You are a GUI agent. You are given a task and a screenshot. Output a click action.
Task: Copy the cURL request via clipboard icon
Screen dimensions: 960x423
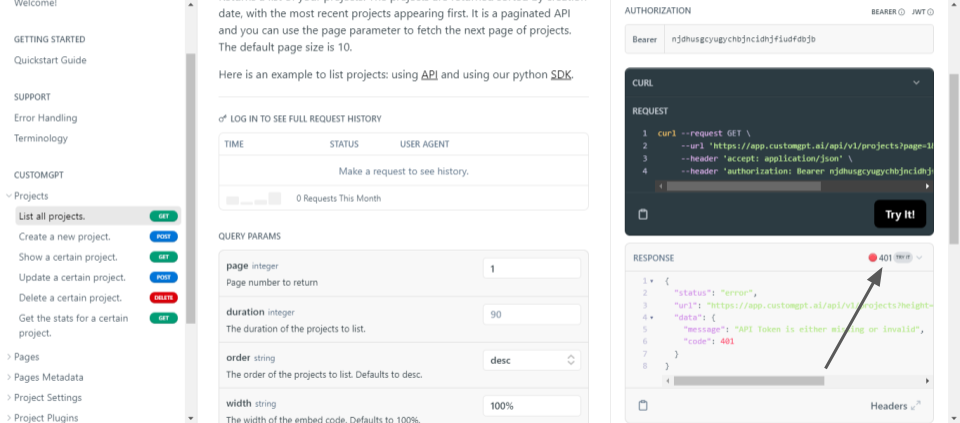643,214
